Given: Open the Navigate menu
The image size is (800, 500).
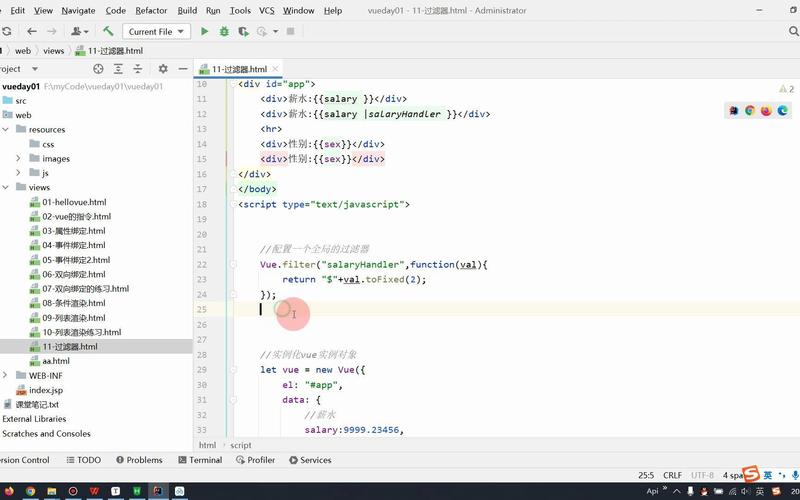Looking at the screenshot, I should pyautogui.click(x=78, y=10).
